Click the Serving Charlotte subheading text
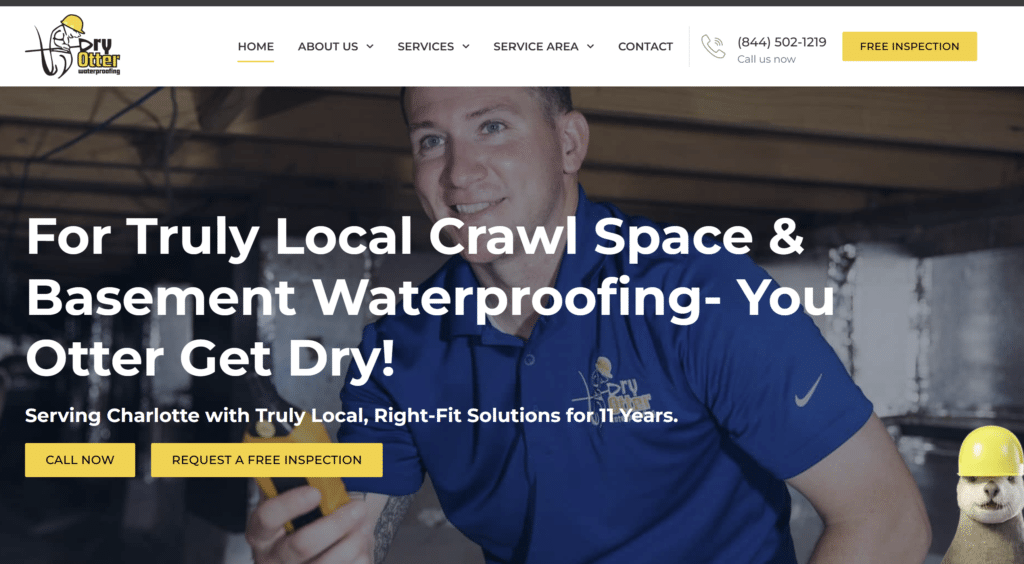 pyautogui.click(x=351, y=415)
